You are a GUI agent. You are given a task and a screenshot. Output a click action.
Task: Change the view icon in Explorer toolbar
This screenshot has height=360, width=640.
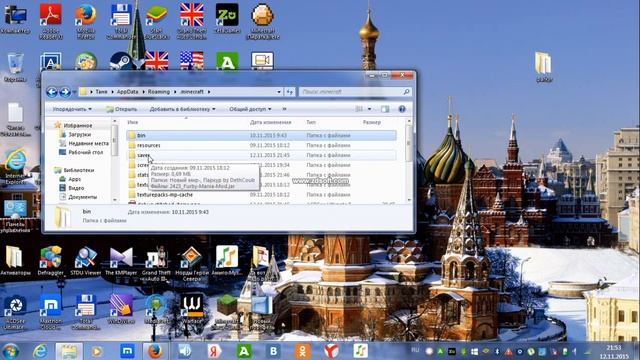pyautogui.click(x=359, y=109)
